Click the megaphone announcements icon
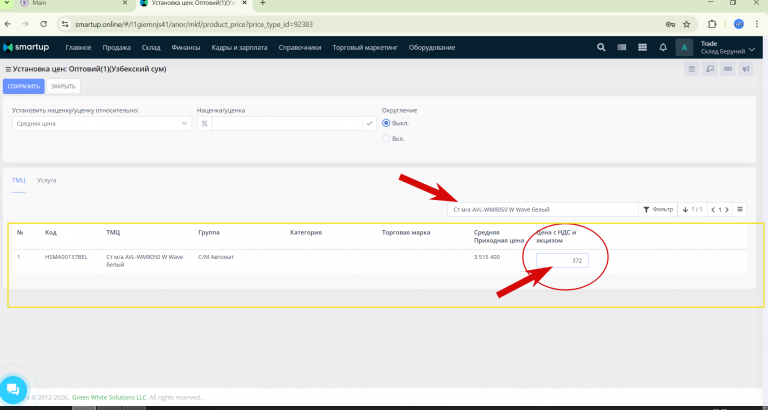768x410 pixels. click(x=746, y=70)
